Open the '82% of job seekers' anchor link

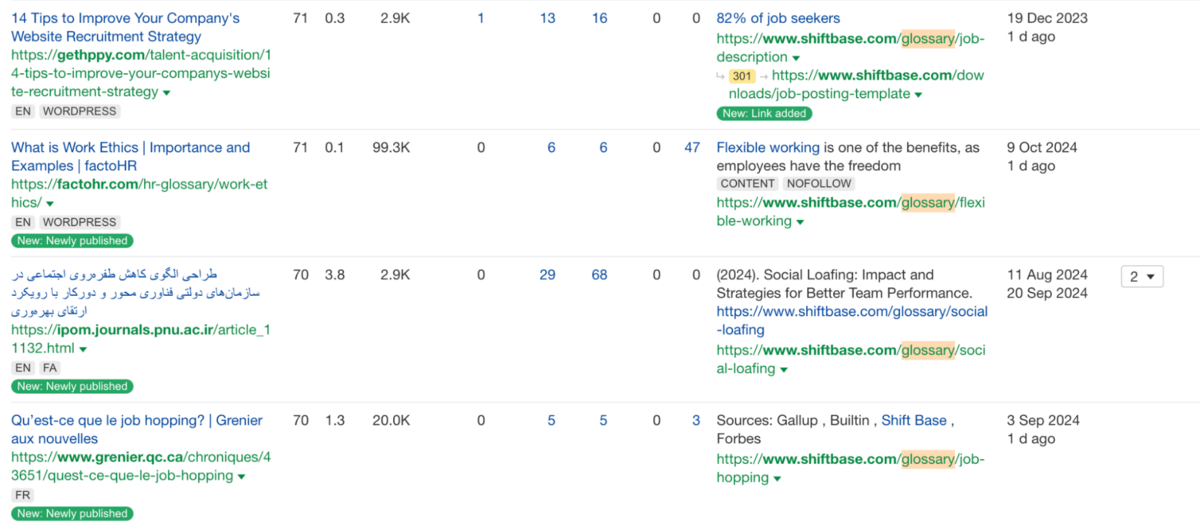pos(778,18)
